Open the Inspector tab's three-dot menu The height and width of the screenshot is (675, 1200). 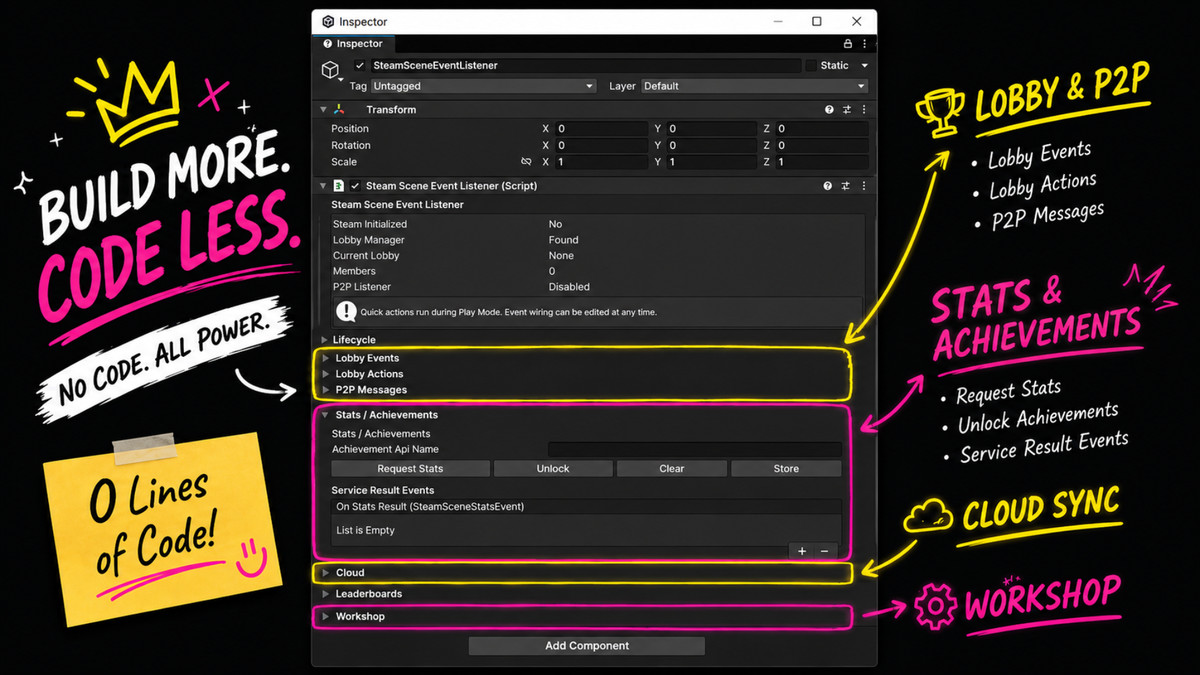click(x=864, y=44)
